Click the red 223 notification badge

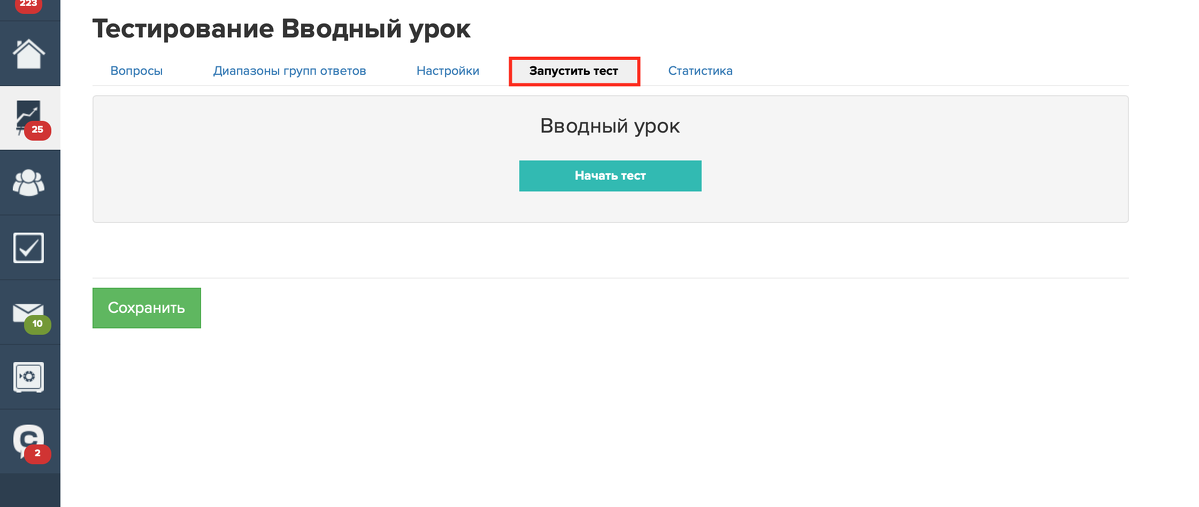pos(28,5)
